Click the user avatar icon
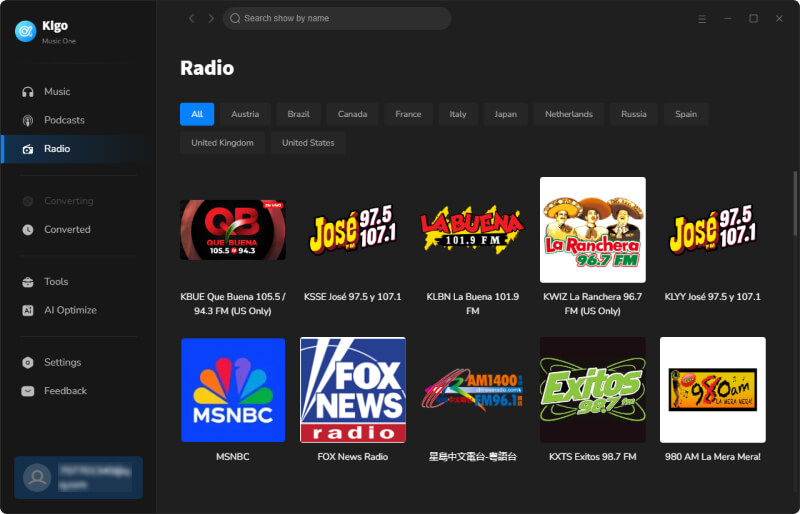 click(37, 477)
